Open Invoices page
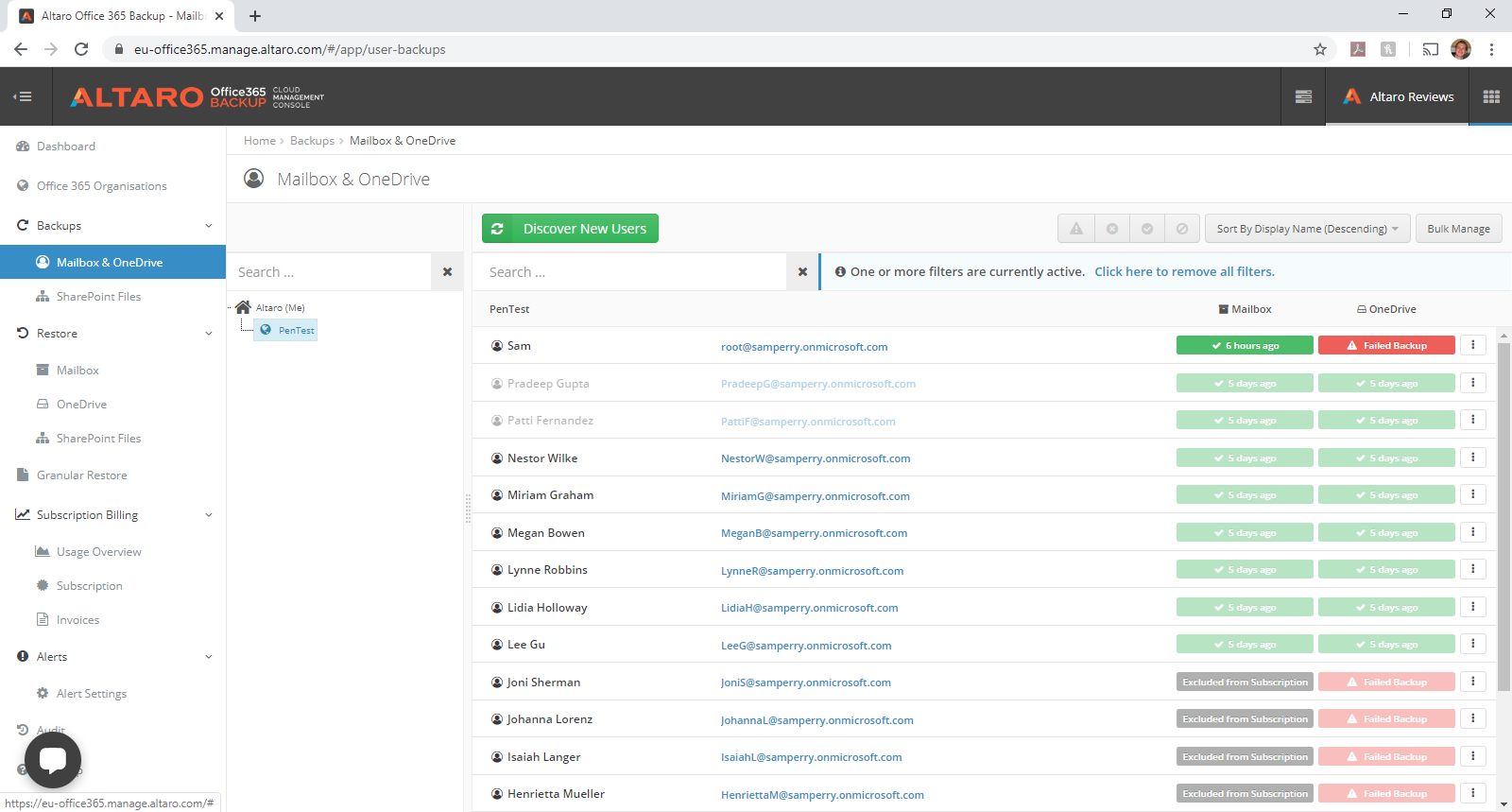 77,620
